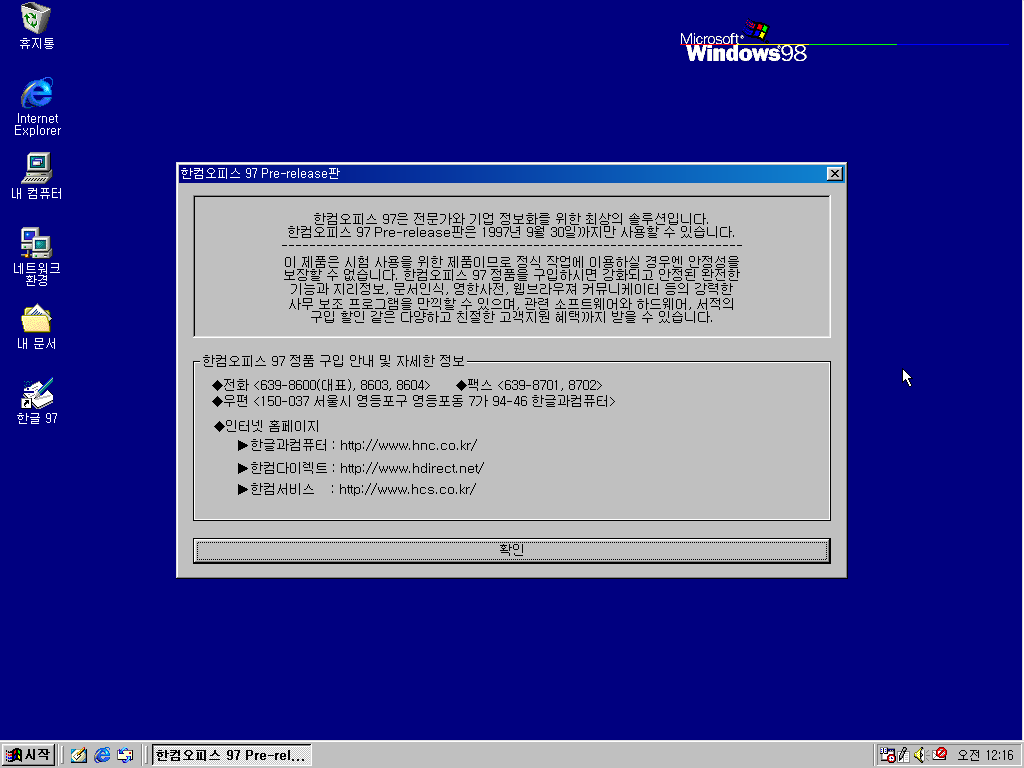Launch Internet Explorer from the quick launch bar
1024x768 pixels.
tap(102, 755)
